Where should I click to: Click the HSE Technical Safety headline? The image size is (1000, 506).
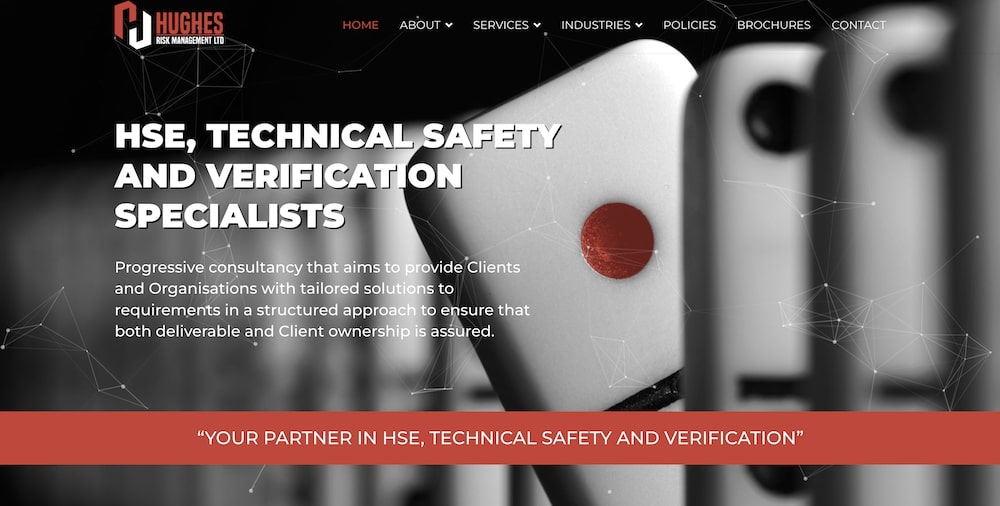click(x=337, y=136)
